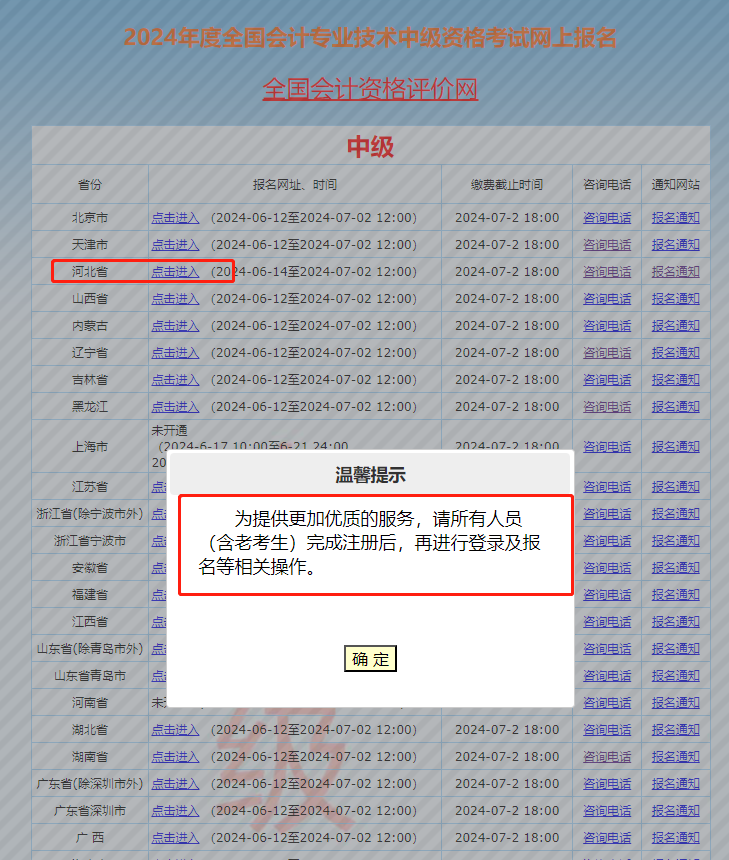Screen dimensions: 729x860
Task: Click 点击进入 in the 天津市 row
Action: click(x=175, y=244)
